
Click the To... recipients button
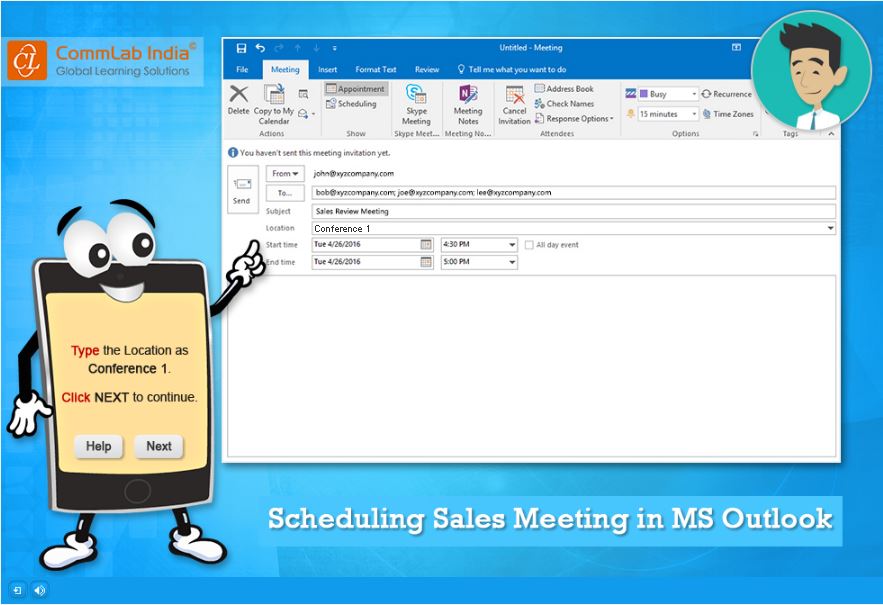pos(285,193)
